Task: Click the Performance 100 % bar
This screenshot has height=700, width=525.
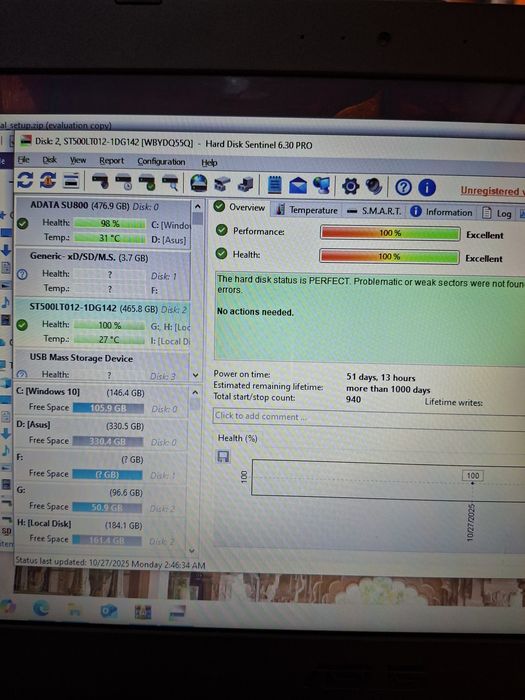Action: (x=390, y=233)
